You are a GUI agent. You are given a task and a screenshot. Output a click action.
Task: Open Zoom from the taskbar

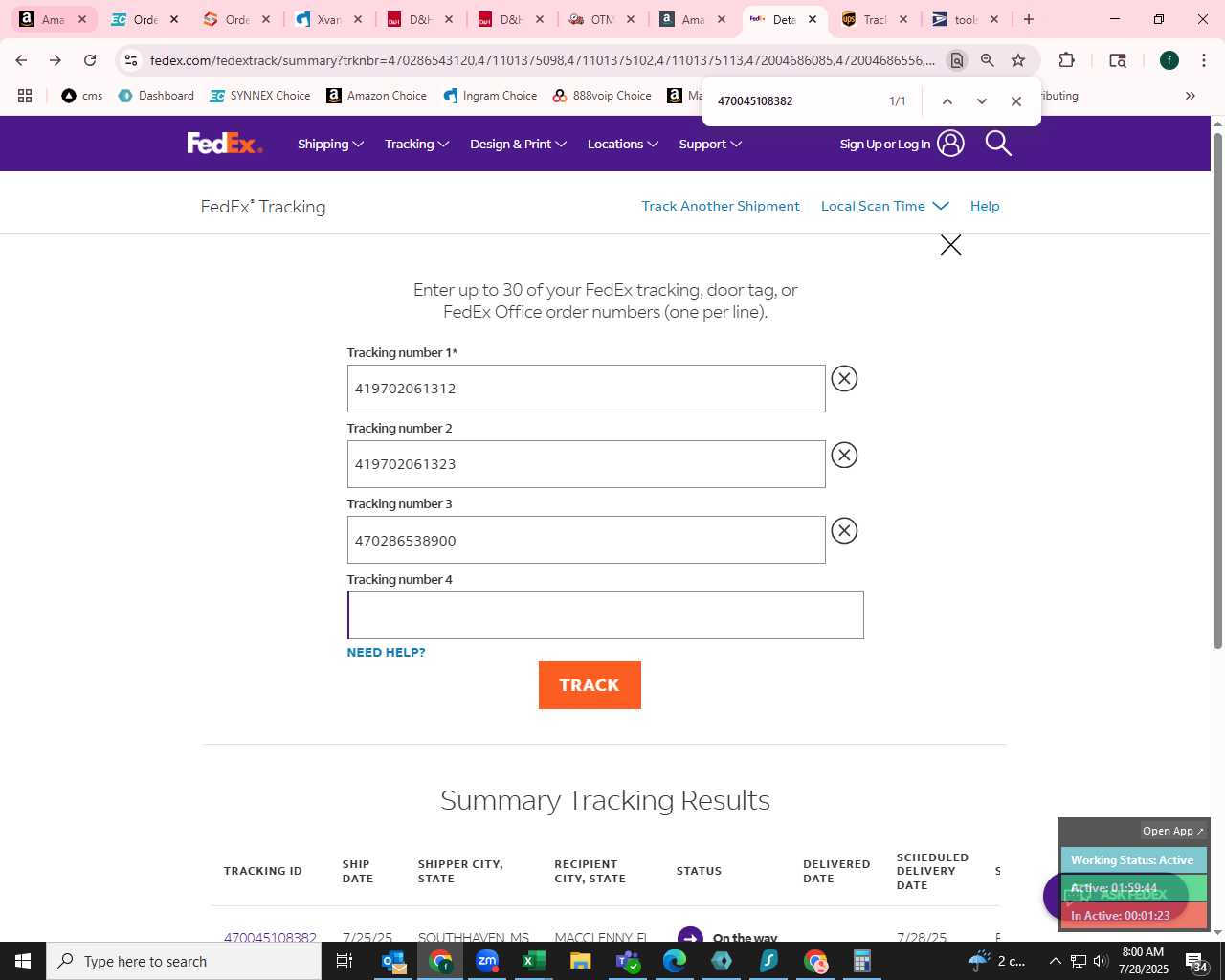click(x=487, y=961)
